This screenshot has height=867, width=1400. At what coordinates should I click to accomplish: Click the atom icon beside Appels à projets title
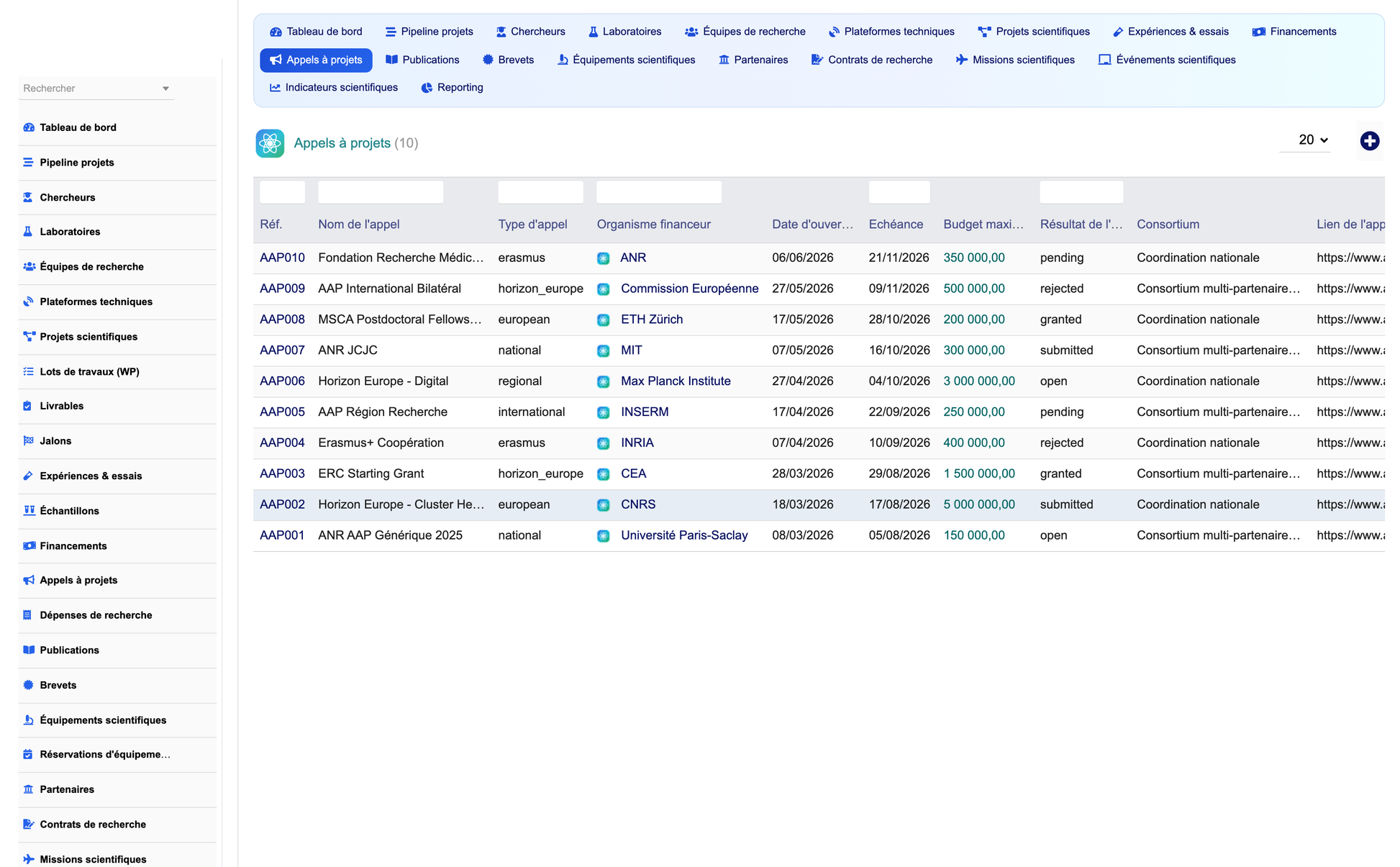coord(270,143)
